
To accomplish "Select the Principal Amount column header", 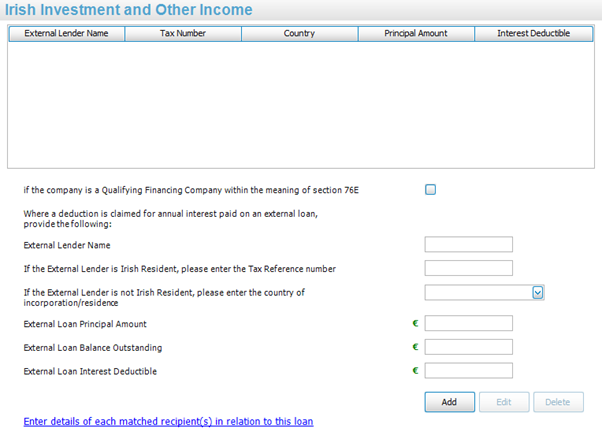I will point(416,33).
